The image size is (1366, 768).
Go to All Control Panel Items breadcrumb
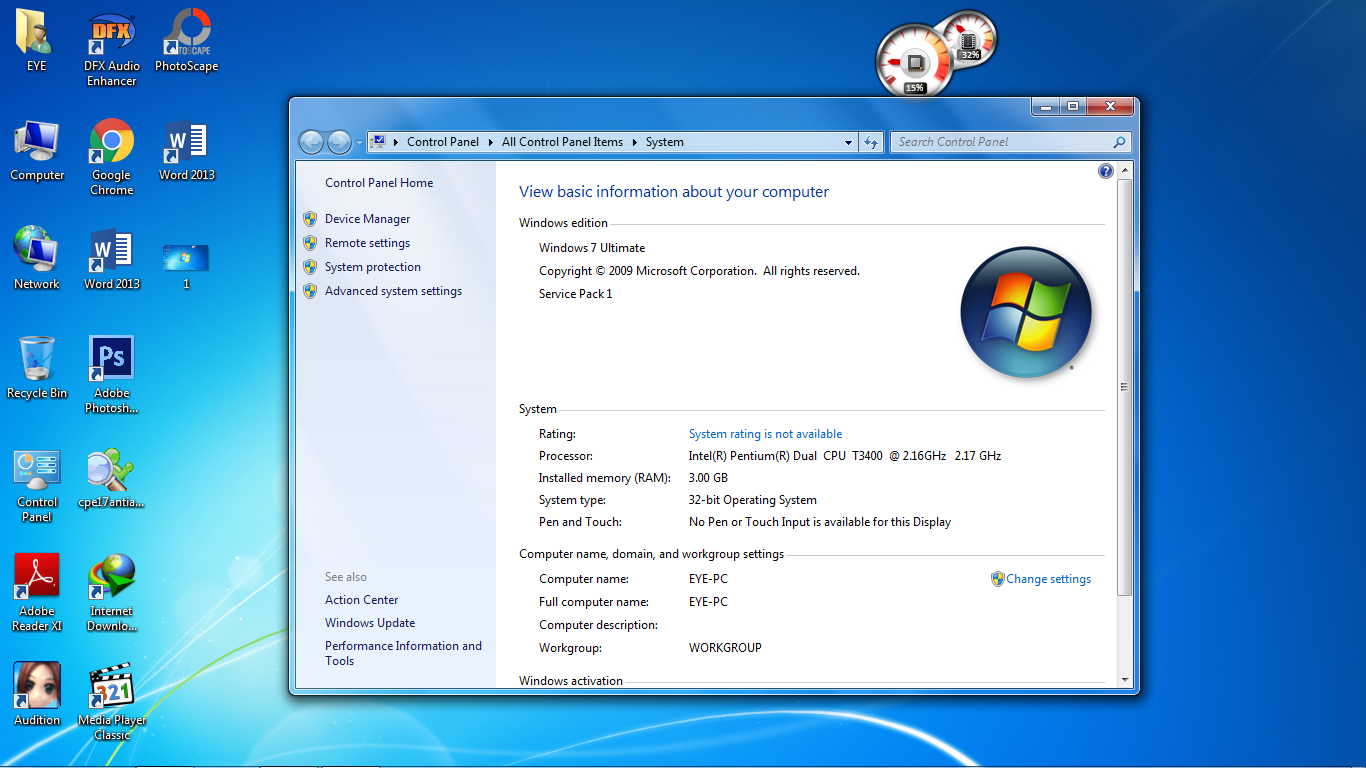point(562,142)
